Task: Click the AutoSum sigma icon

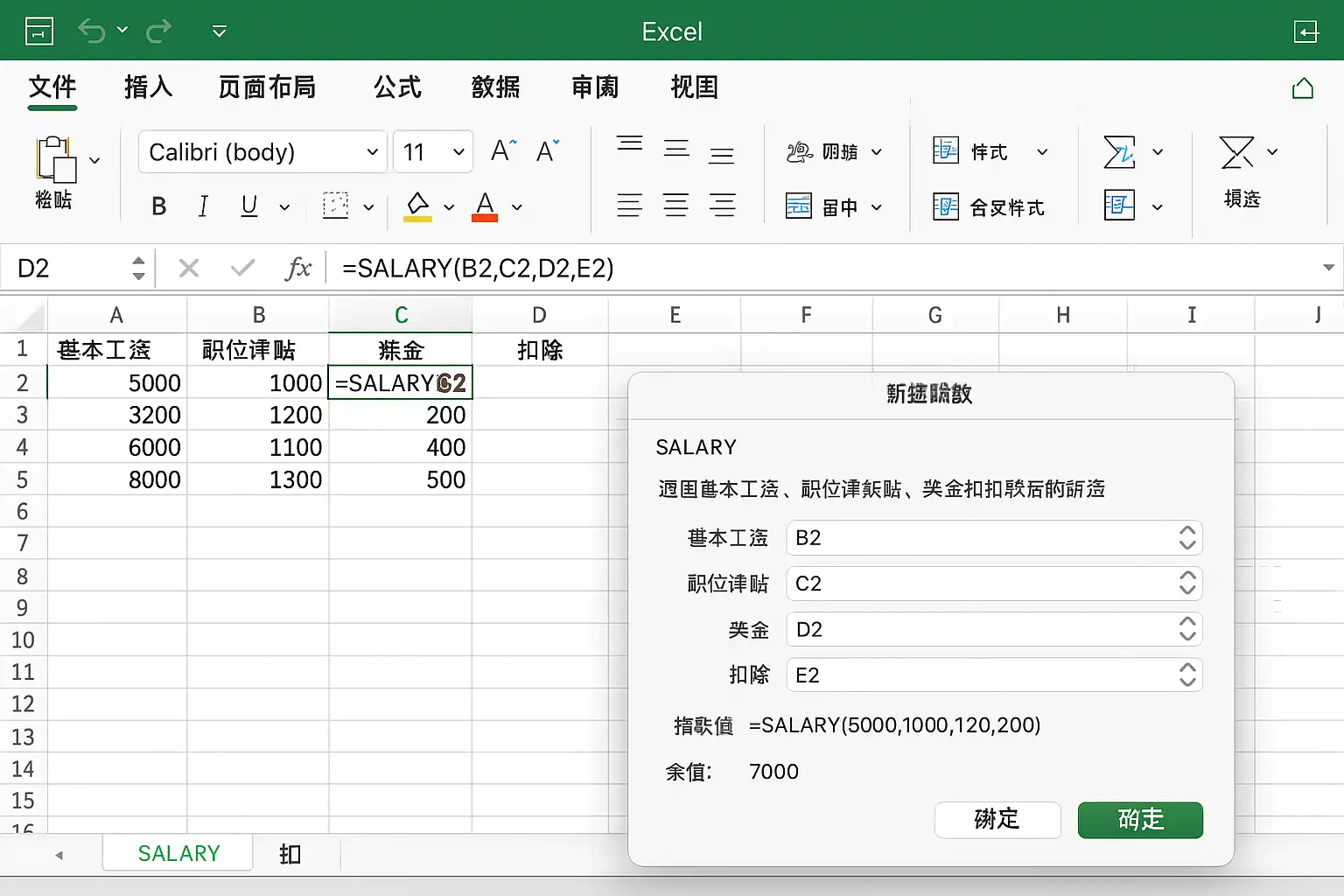Action: click(x=1119, y=152)
